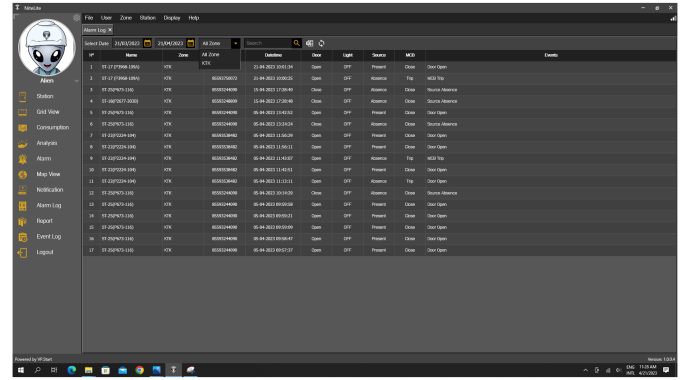
Task: Expand the All Zone dropdown arrow
Action: click(x=236, y=43)
